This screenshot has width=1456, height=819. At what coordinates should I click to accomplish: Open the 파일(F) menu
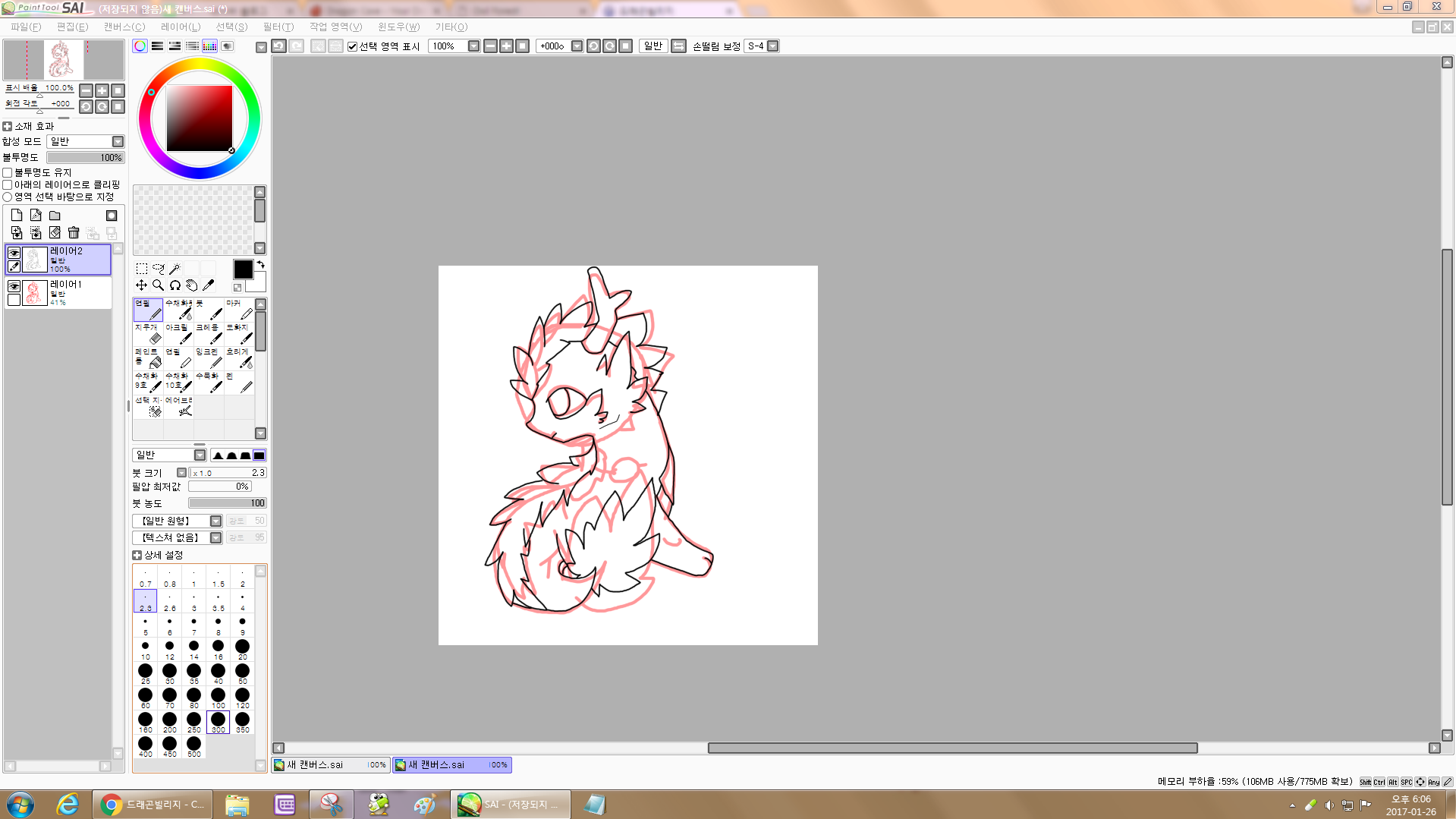26,27
